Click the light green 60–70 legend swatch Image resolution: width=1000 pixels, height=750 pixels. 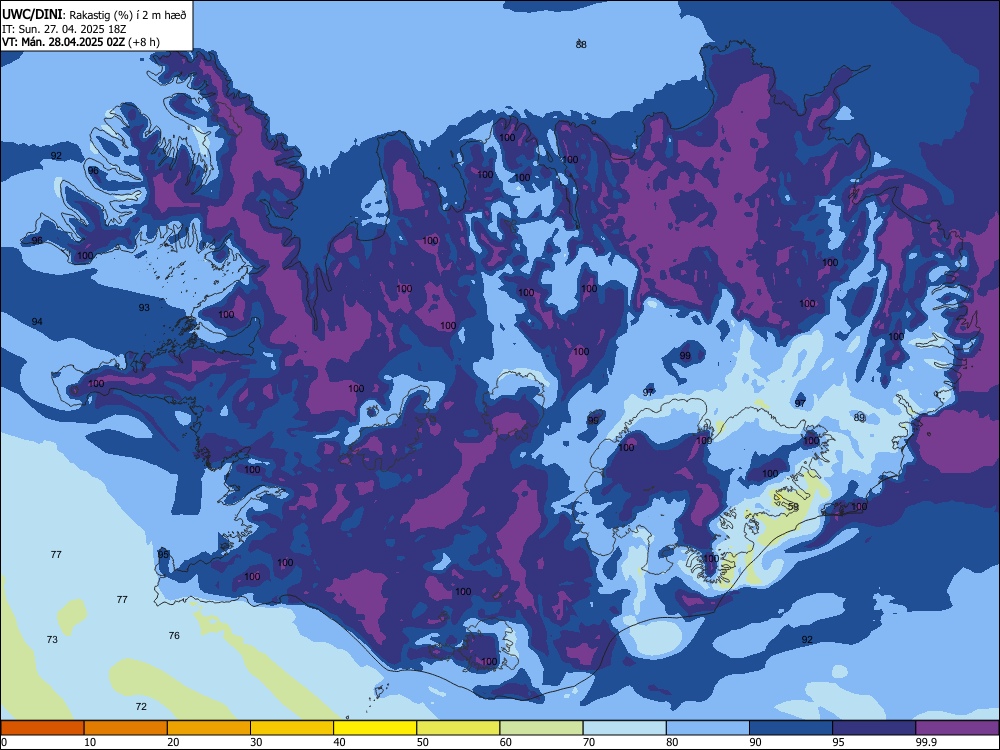[541, 728]
